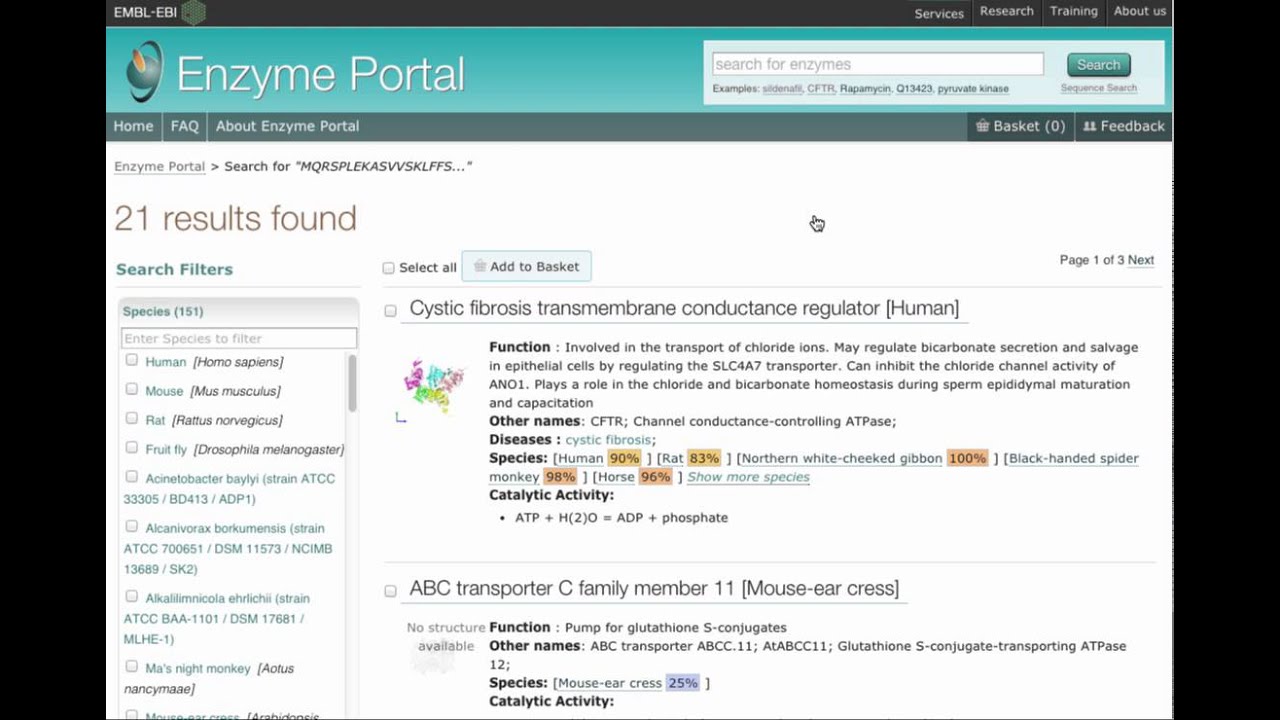This screenshot has height=720, width=1280.
Task: Select the ABC transporter C family member 11 checkbox
Action: [x=391, y=591]
